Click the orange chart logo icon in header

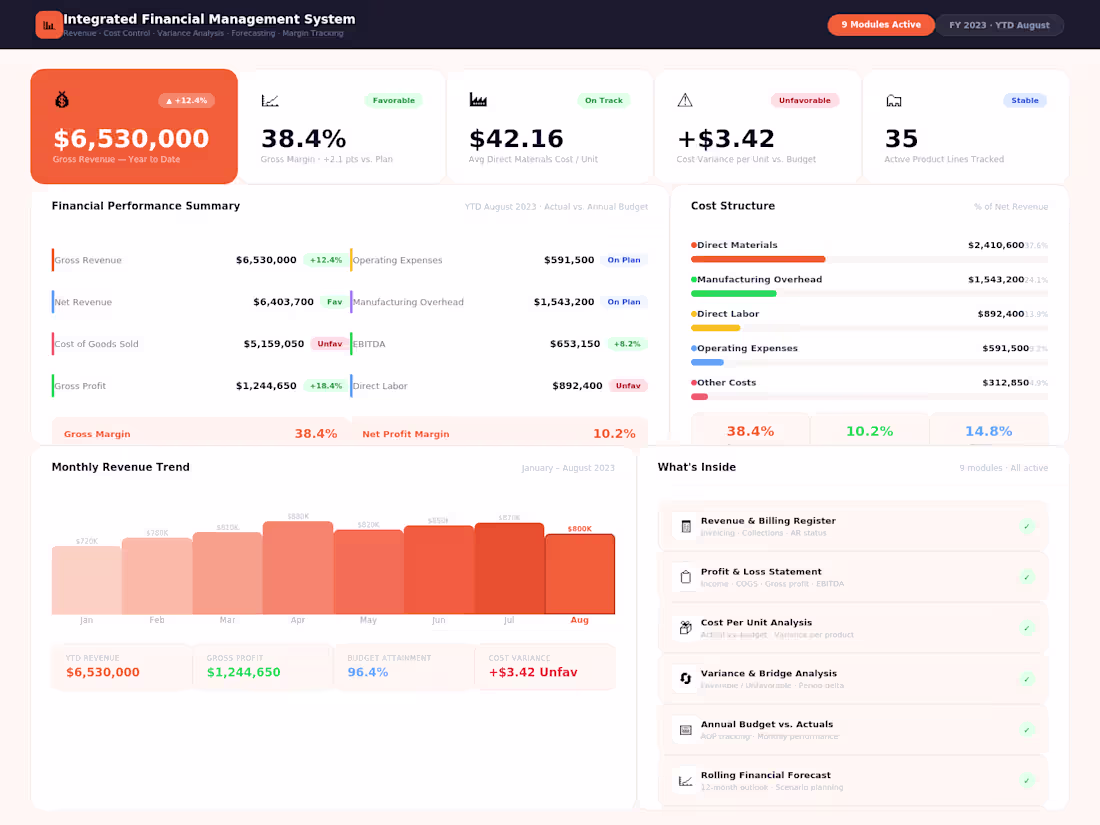[48, 25]
